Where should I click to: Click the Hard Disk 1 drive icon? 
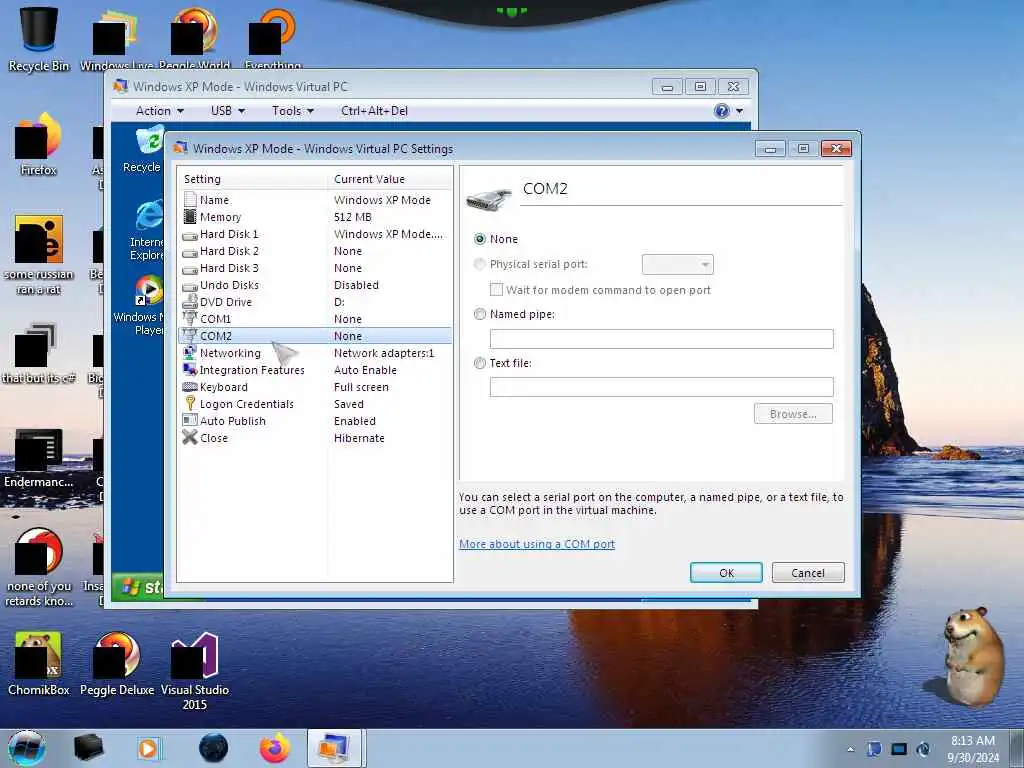(190, 234)
